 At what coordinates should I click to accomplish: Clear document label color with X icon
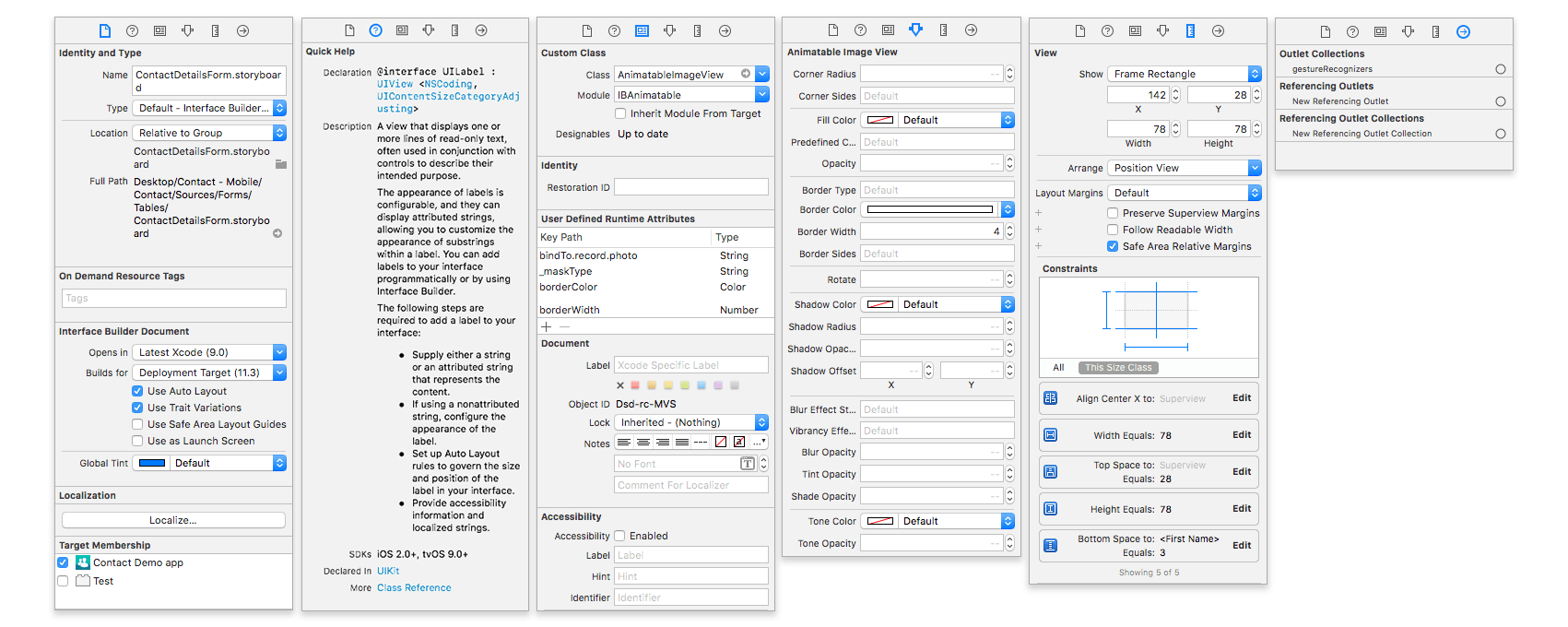[x=620, y=385]
